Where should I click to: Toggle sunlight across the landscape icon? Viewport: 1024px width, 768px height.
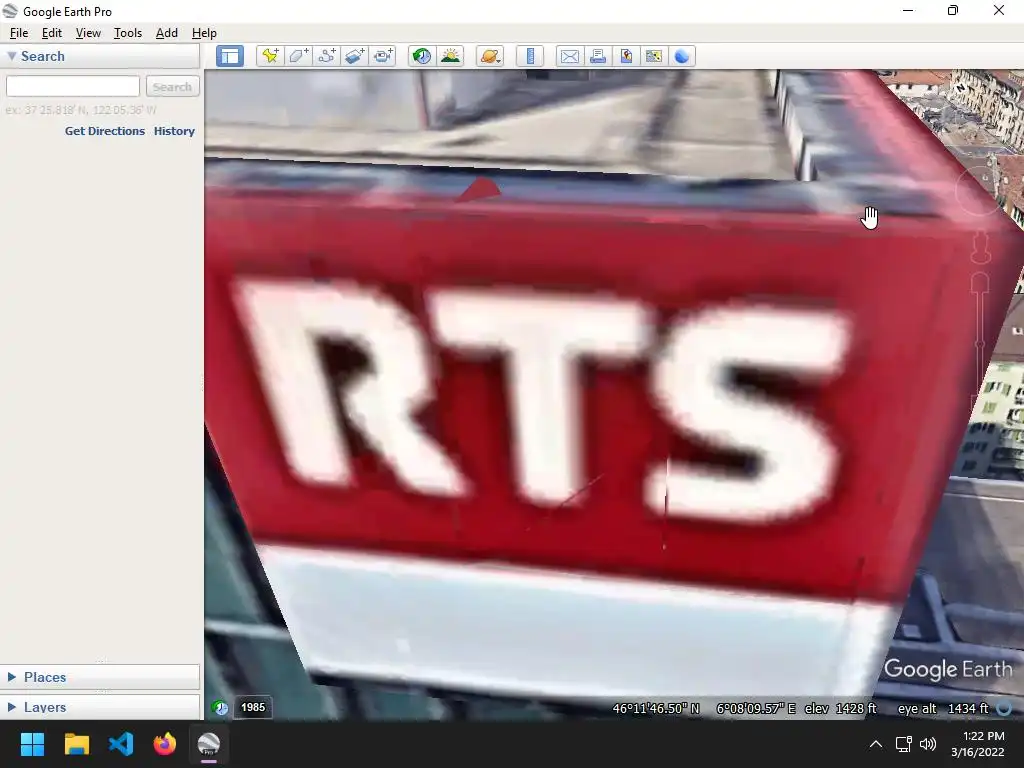(451, 56)
